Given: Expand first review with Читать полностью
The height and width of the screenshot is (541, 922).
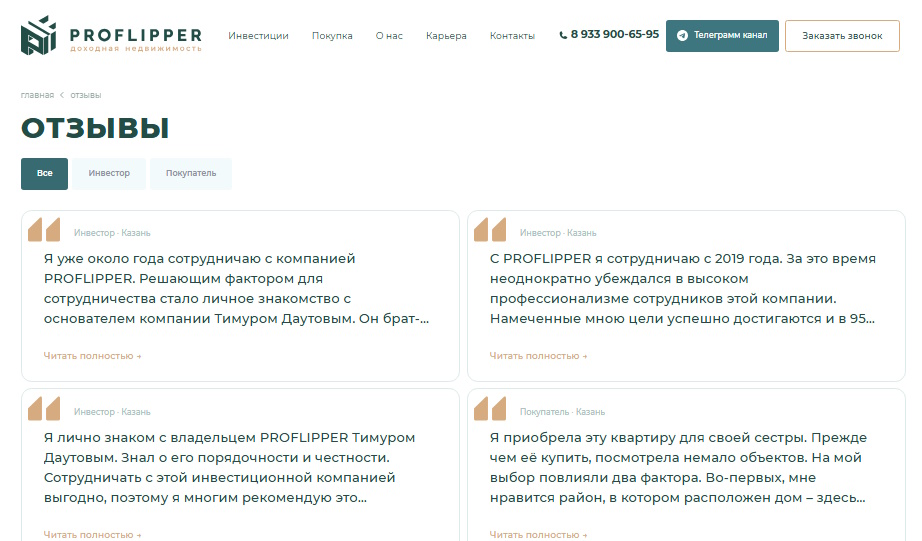Looking at the screenshot, I should [x=92, y=356].
